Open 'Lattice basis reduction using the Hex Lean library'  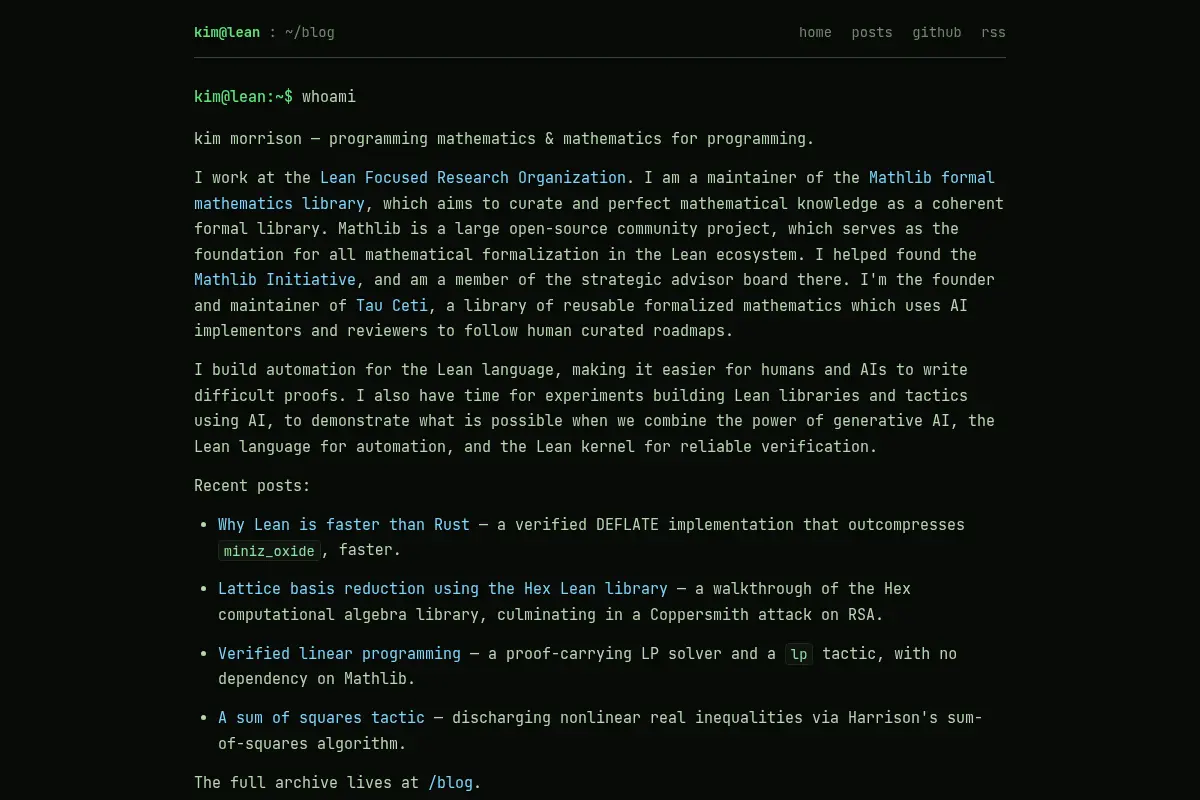(x=443, y=588)
